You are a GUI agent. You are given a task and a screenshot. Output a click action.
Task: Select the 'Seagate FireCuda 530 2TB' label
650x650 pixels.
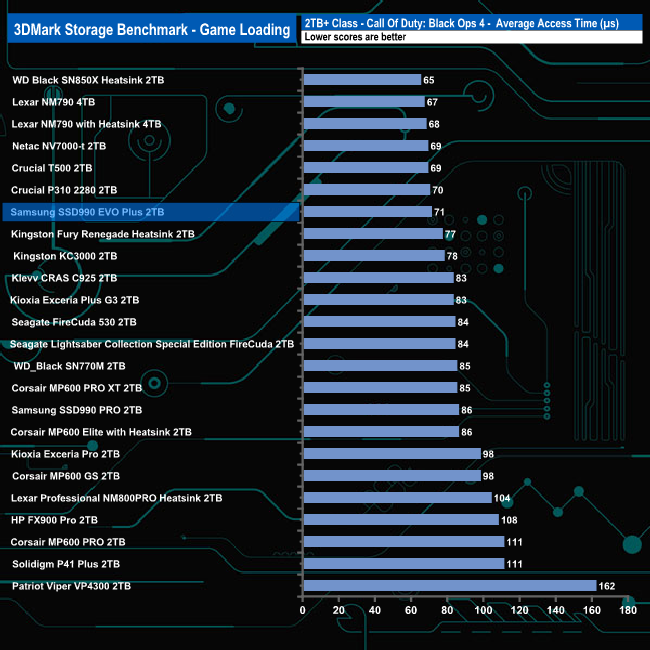click(x=74, y=322)
